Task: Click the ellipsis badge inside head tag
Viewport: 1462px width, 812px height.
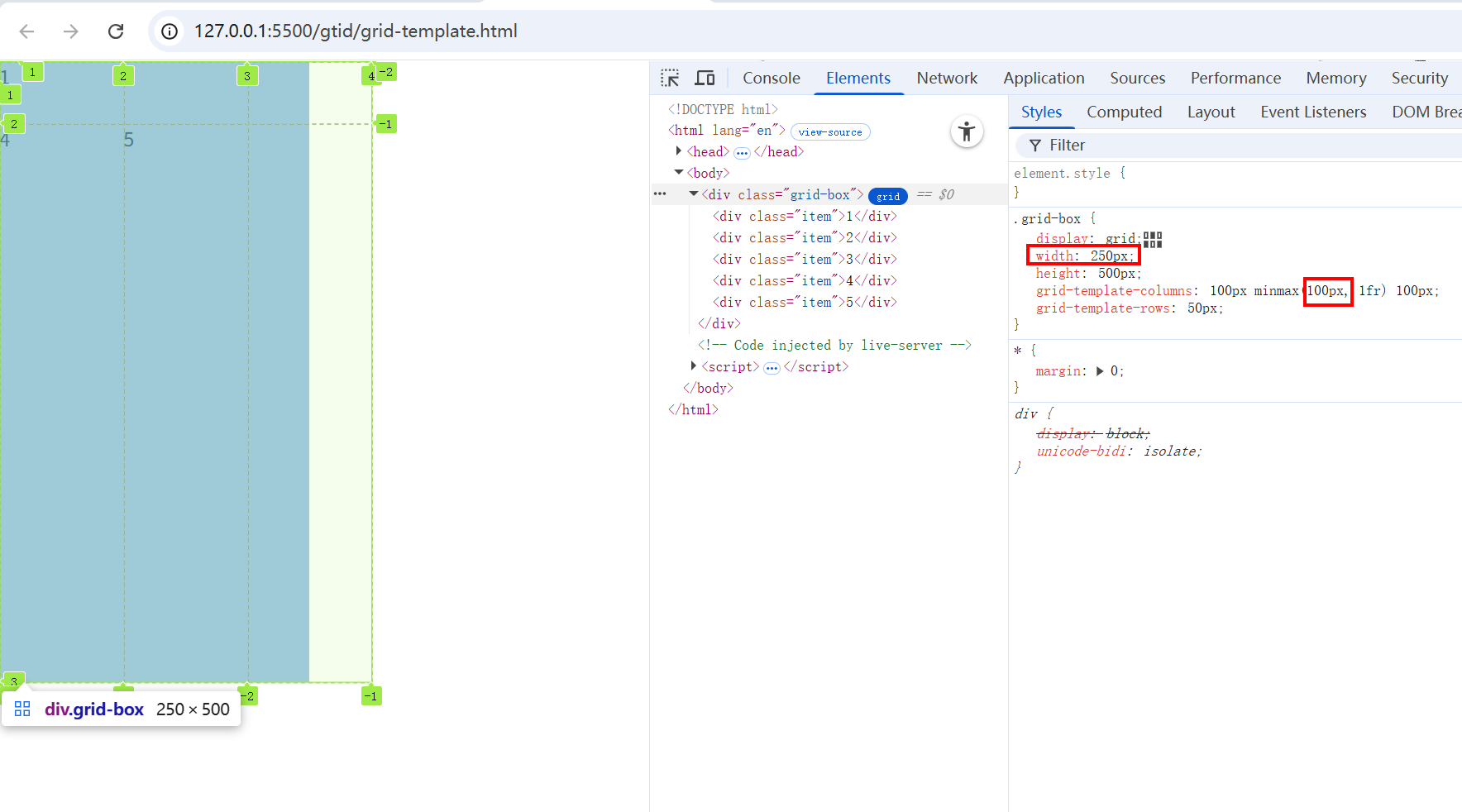Action: click(742, 153)
